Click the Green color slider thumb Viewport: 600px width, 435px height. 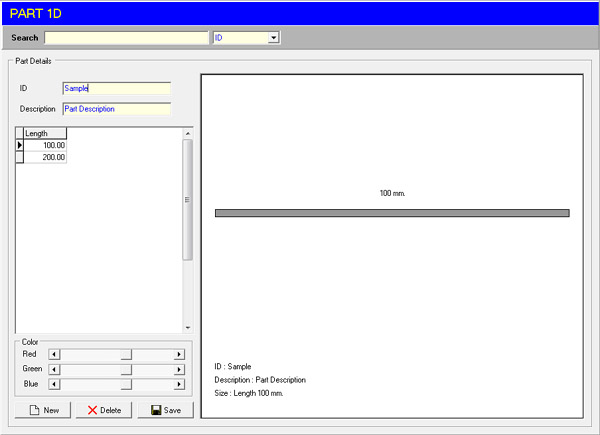pyautogui.click(x=126, y=370)
